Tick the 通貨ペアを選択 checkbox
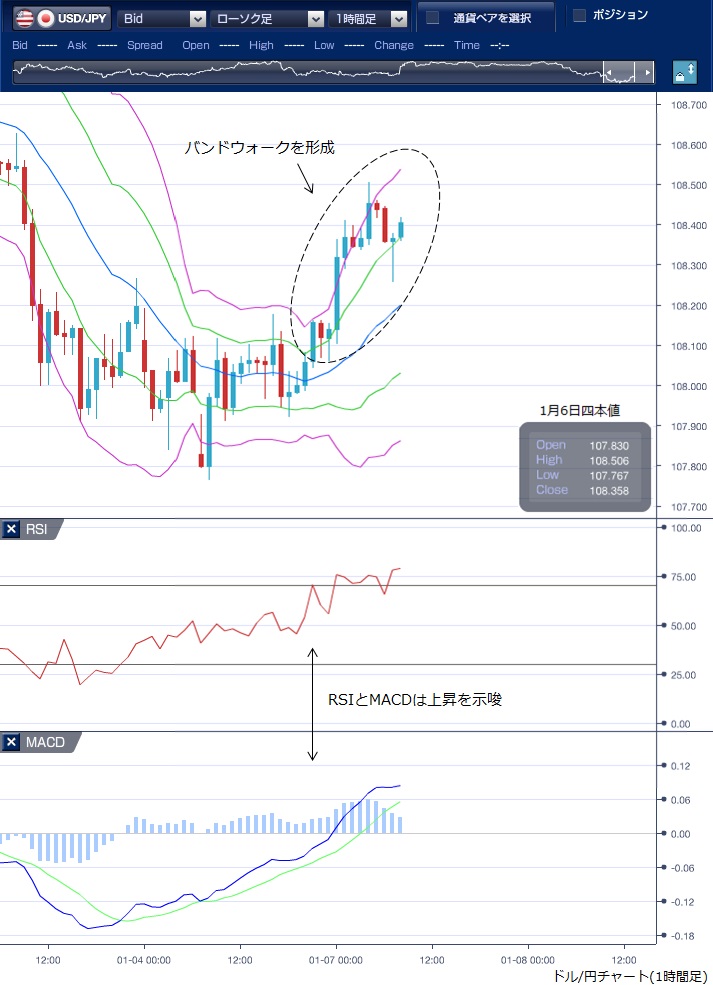The image size is (713, 985). [x=433, y=18]
